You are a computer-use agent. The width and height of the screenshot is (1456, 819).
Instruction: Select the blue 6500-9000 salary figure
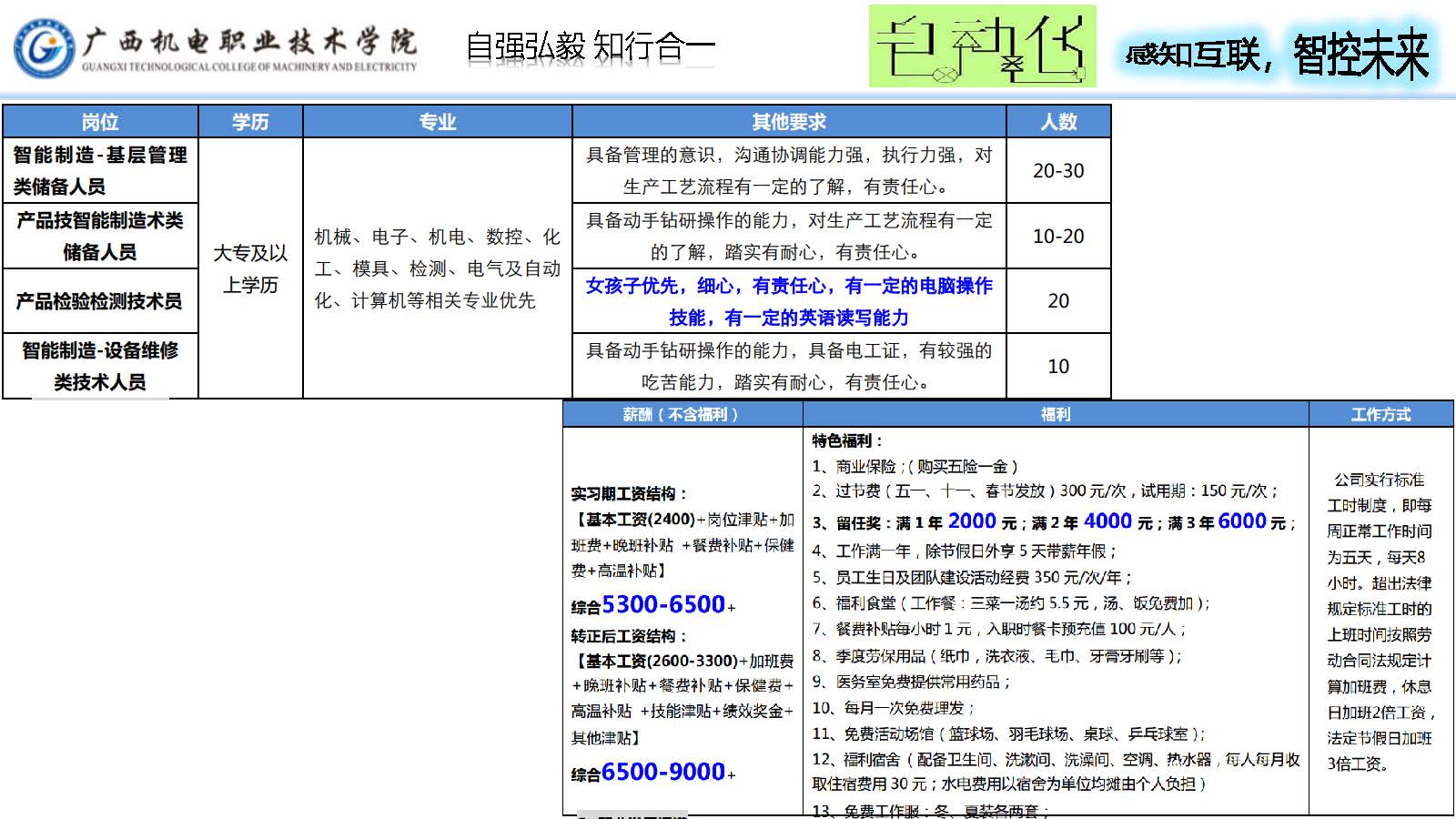pyautogui.click(x=663, y=772)
